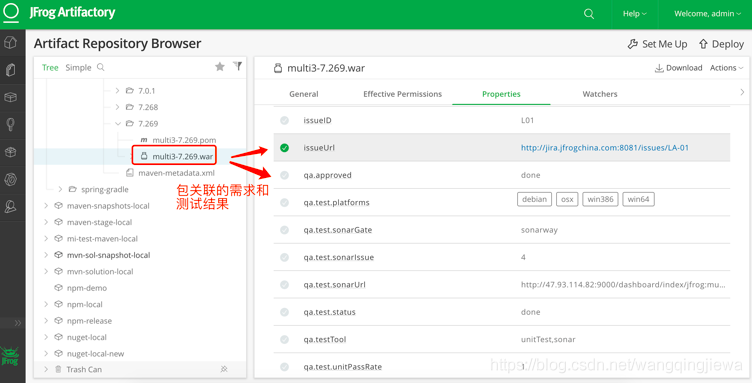Select npm-local repository
The width and height of the screenshot is (752, 383).
[x=85, y=304]
